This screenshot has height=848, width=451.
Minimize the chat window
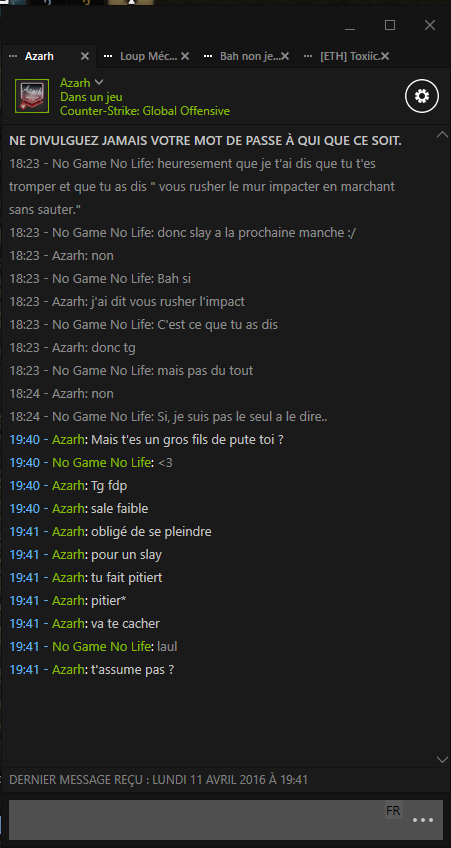[x=350, y=26]
